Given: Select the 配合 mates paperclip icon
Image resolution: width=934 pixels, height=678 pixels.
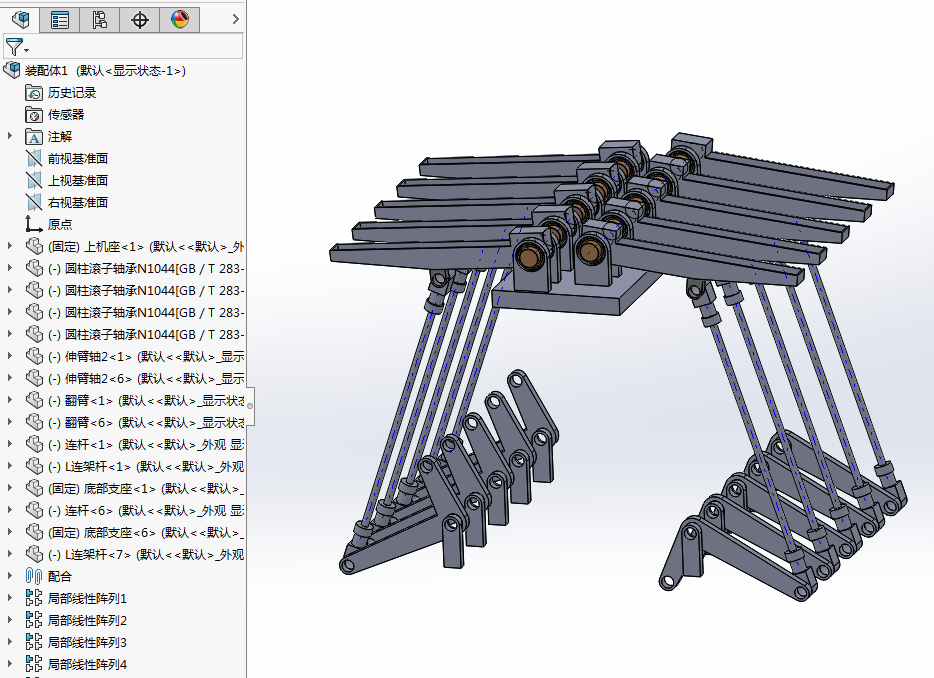Looking at the screenshot, I should (x=34, y=576).
